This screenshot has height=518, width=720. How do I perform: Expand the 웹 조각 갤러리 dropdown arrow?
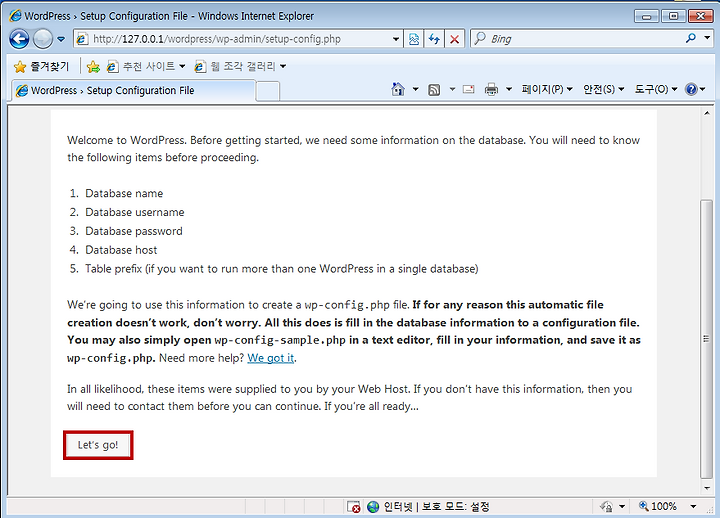(x=283, y=67)
